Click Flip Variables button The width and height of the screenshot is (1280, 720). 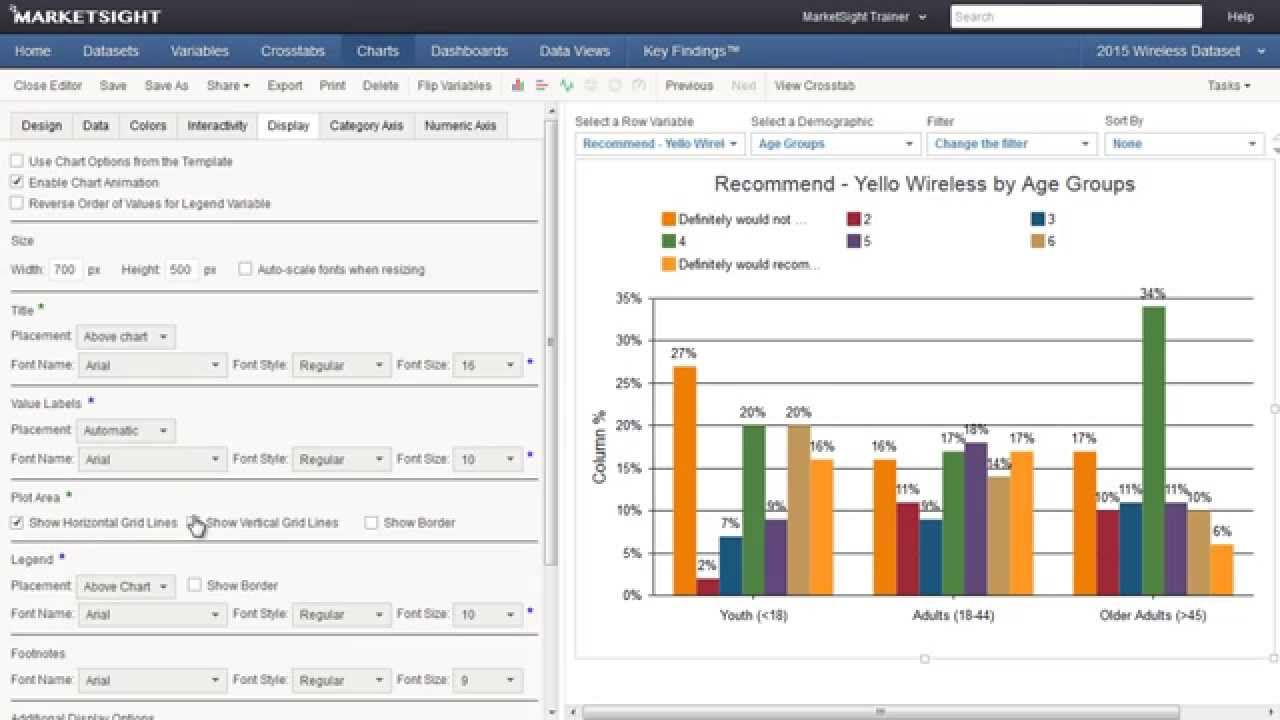455,86
